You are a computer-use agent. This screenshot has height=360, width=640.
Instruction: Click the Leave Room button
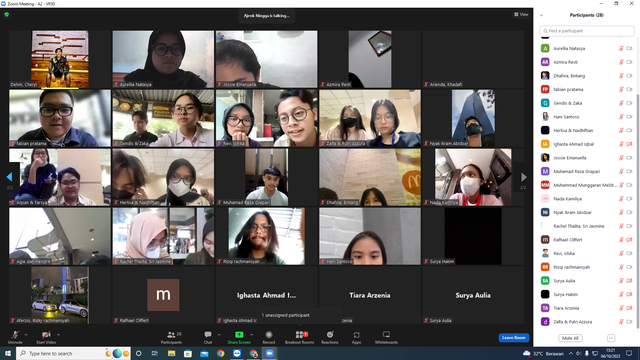513,338
